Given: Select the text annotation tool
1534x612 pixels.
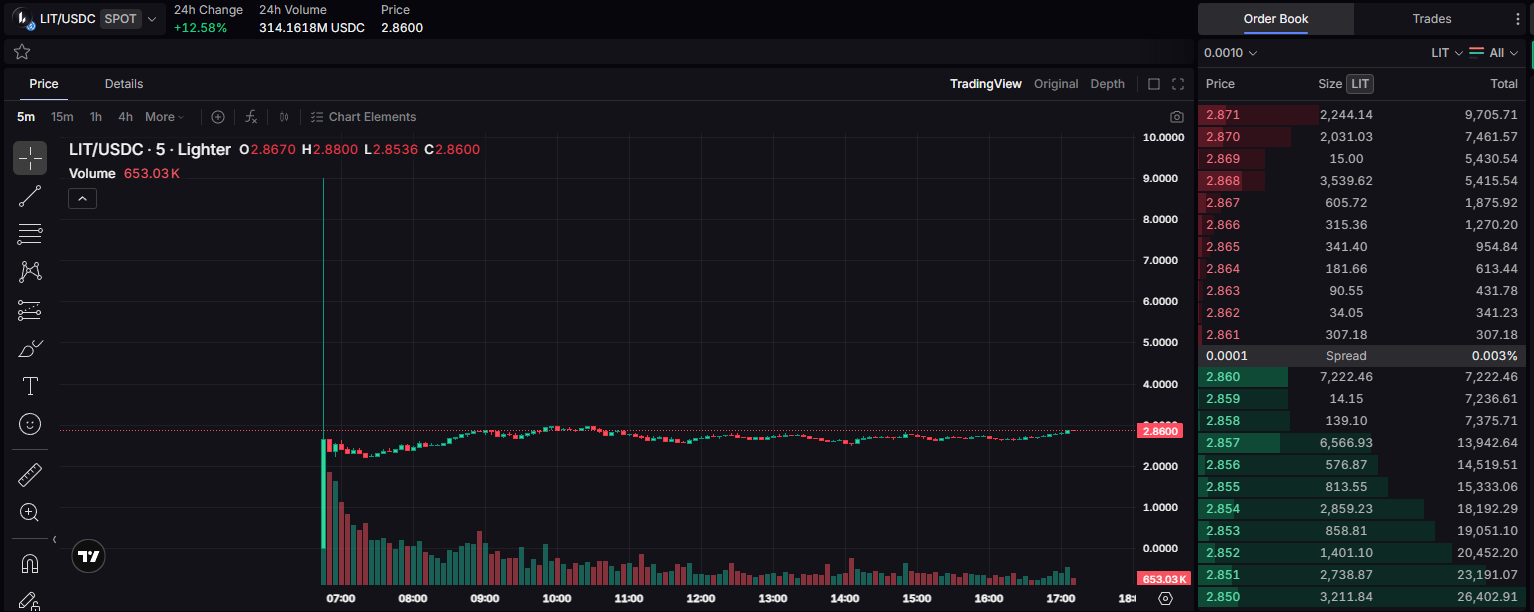Looking at the screenshot, I should (x=30, y=386).
